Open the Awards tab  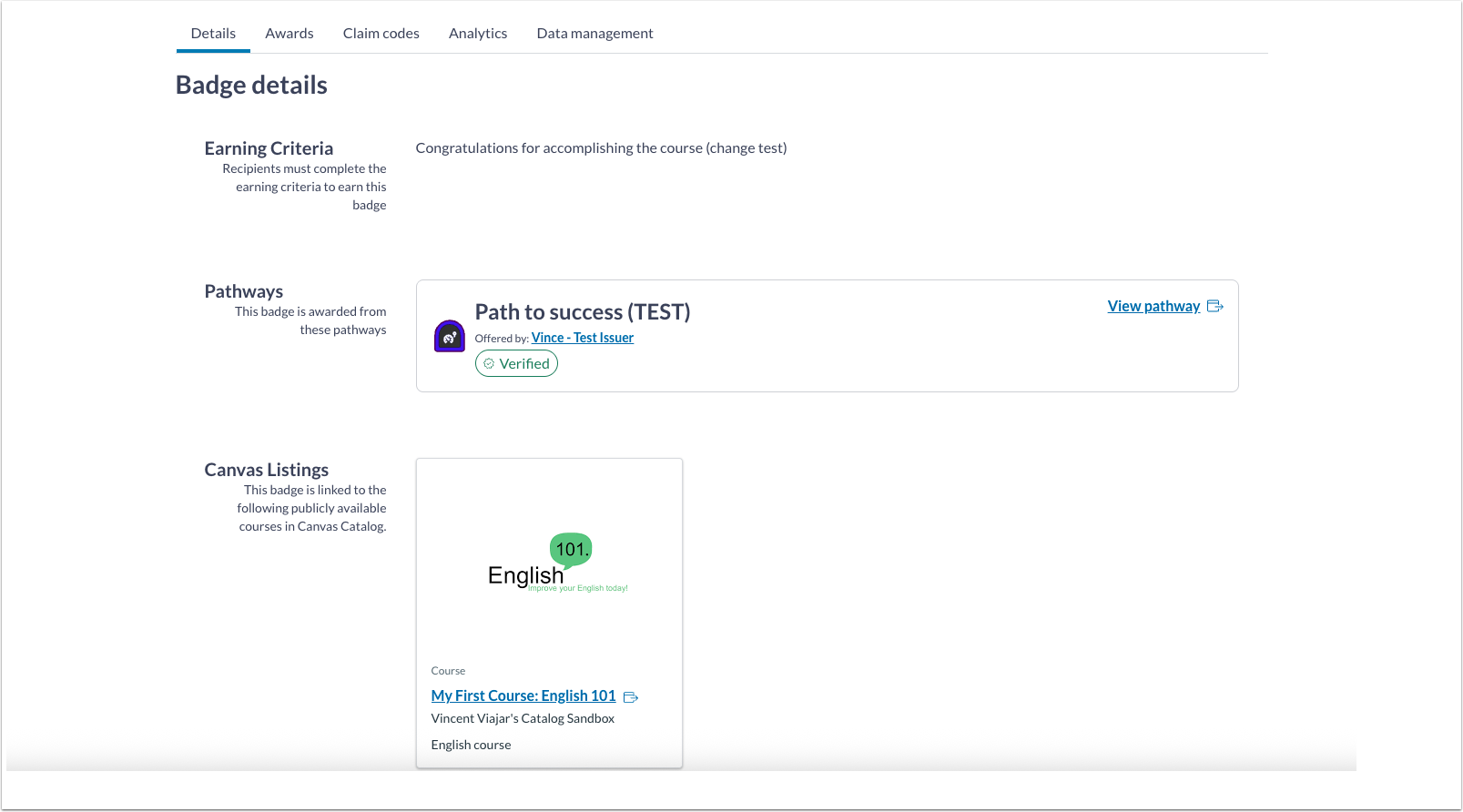pos(290,34)
